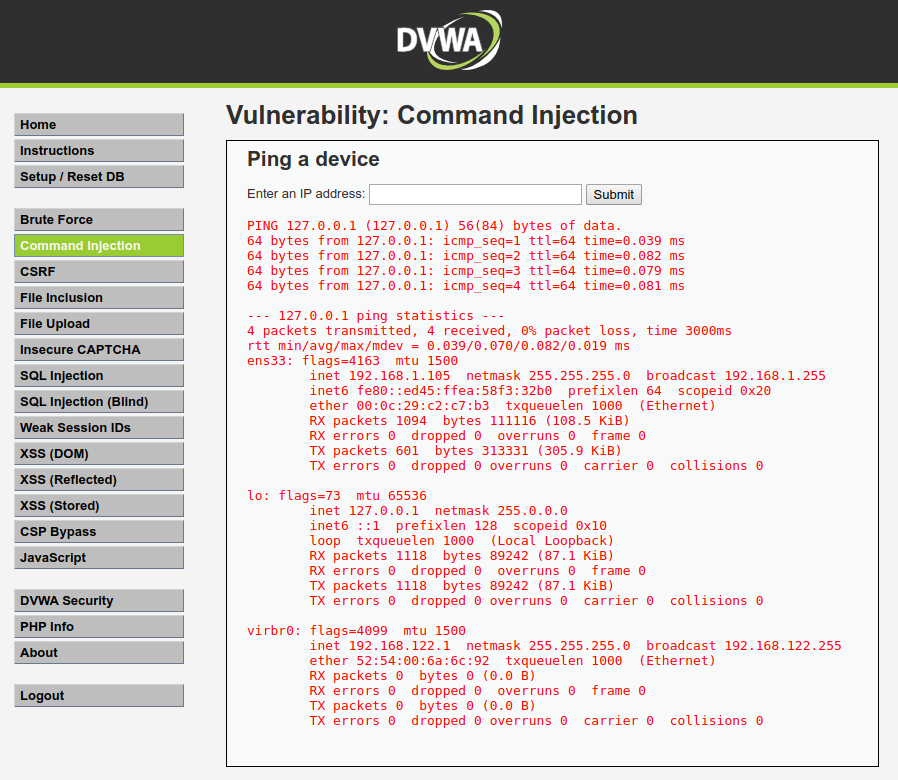
Task: Open XSS (Reflected) page
Action: click(99, 479)
